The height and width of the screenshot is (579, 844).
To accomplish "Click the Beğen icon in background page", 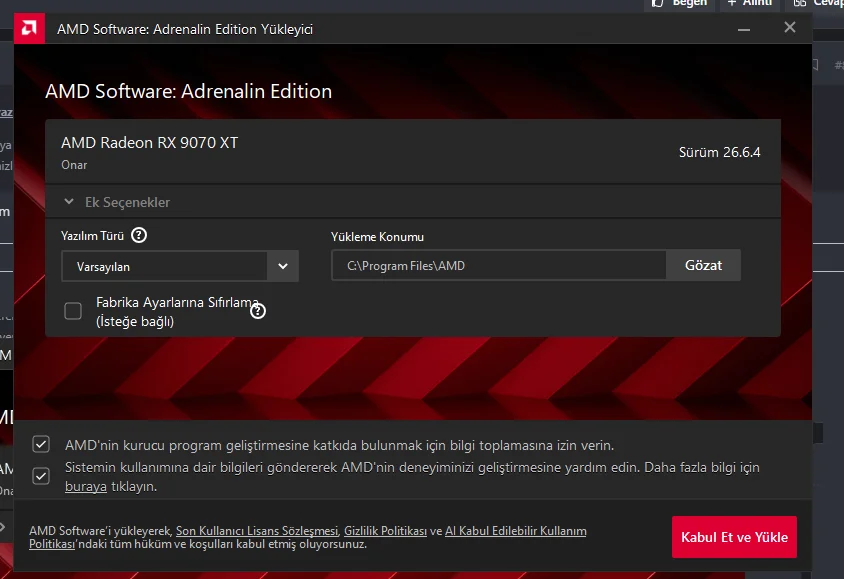I will pyautogui.click(x=658, y=3).
